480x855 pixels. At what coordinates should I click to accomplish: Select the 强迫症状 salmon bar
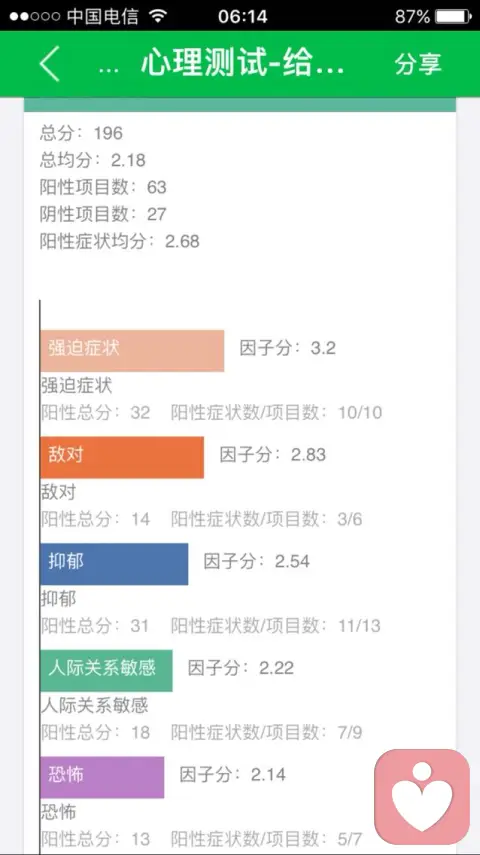(132, 351)
